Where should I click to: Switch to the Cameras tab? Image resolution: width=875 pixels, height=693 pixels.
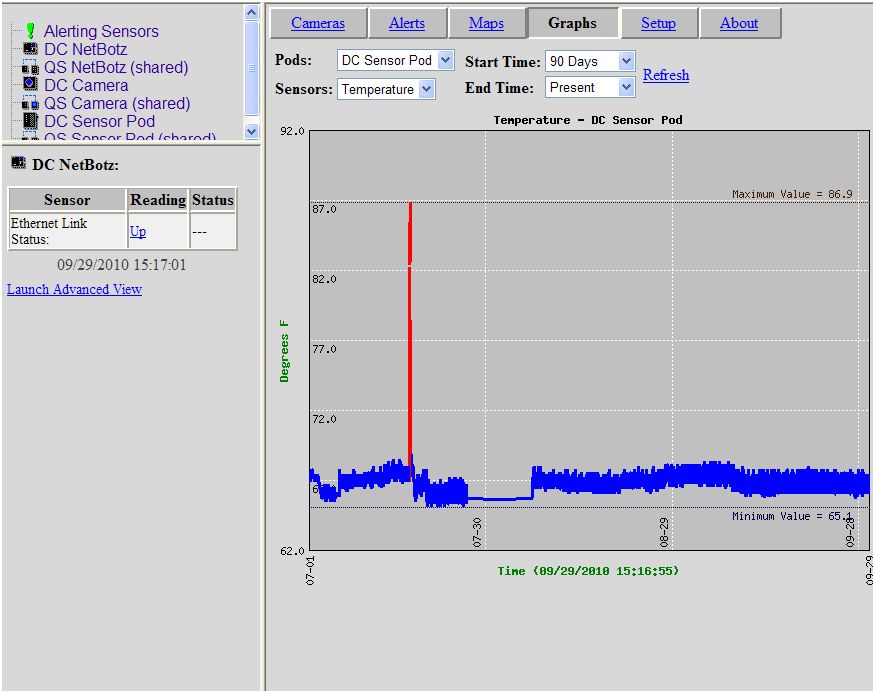pyautogui.click(x=318, y=22)
